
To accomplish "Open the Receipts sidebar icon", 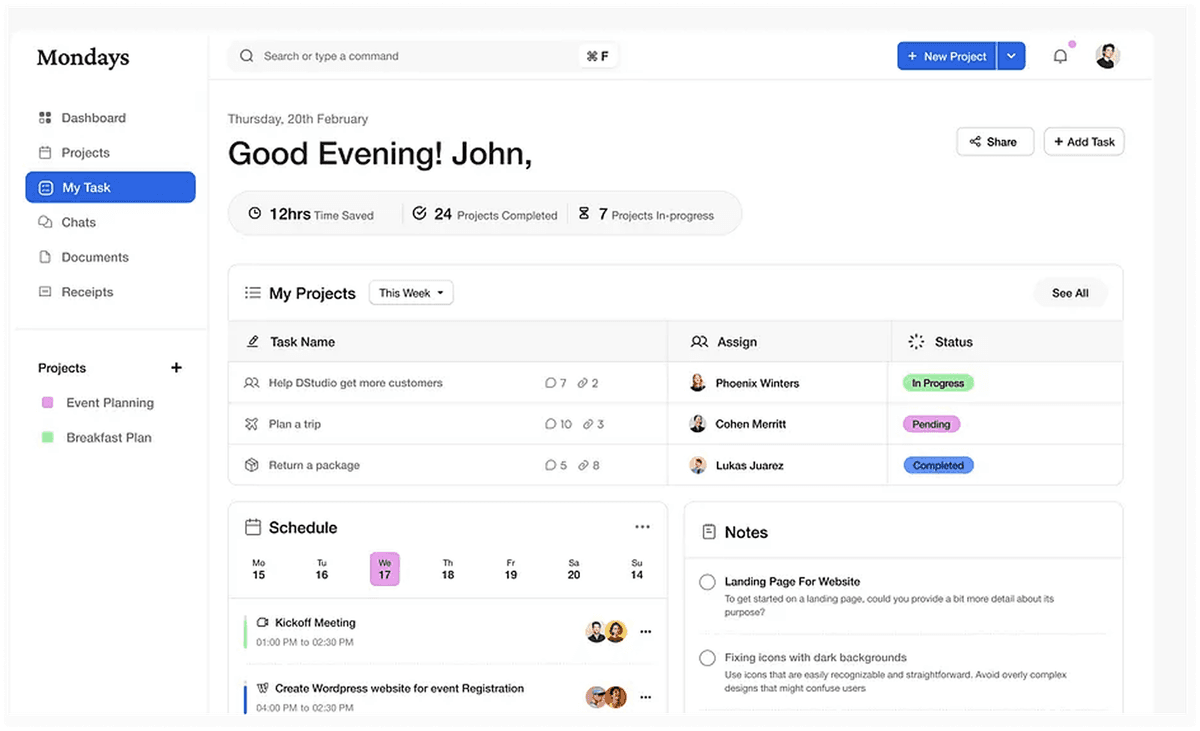I will pyautogui.click(x=44, y=292).
